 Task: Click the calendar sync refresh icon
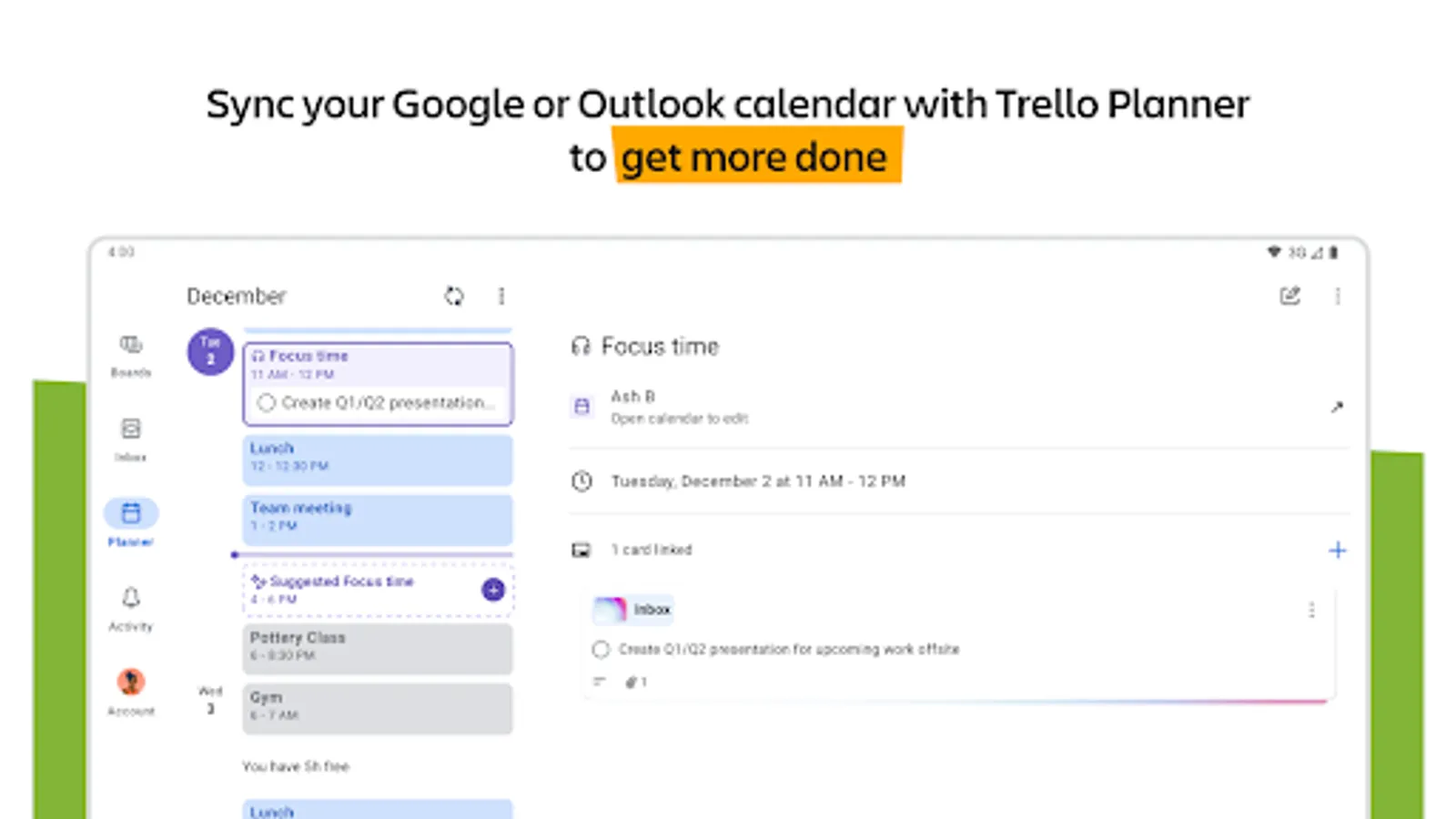click(x=454, y=296)
